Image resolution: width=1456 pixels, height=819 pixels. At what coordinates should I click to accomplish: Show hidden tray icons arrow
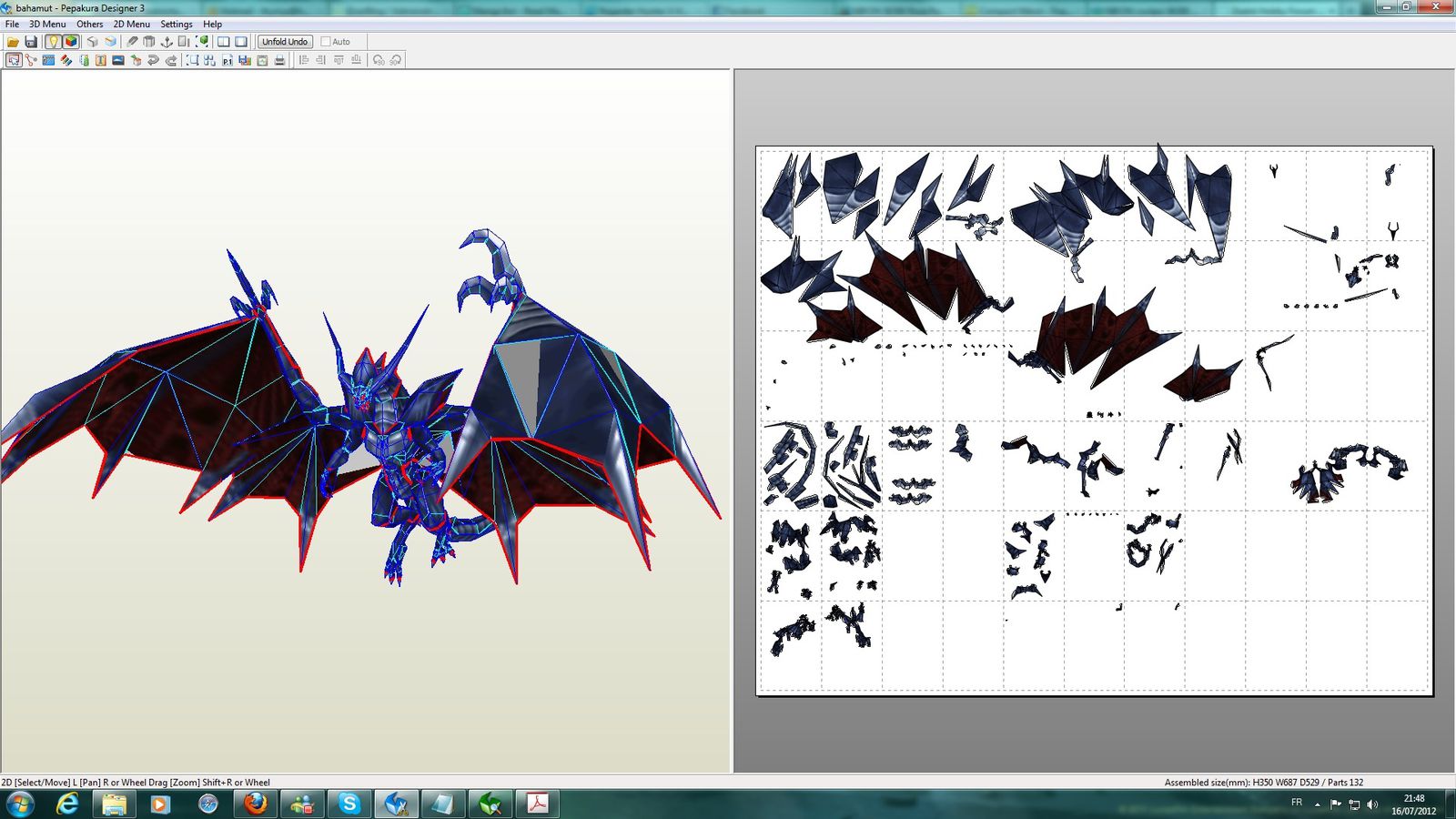1318,804
